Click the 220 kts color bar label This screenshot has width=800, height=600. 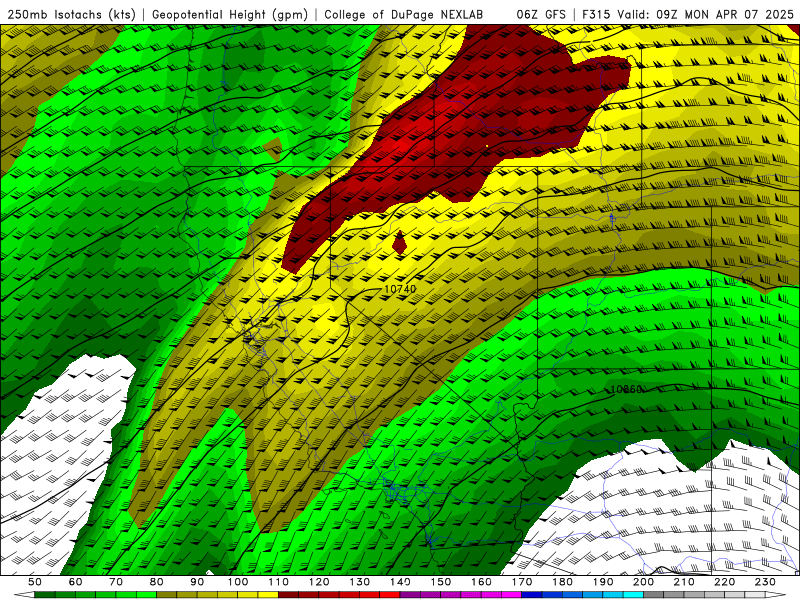724,582
